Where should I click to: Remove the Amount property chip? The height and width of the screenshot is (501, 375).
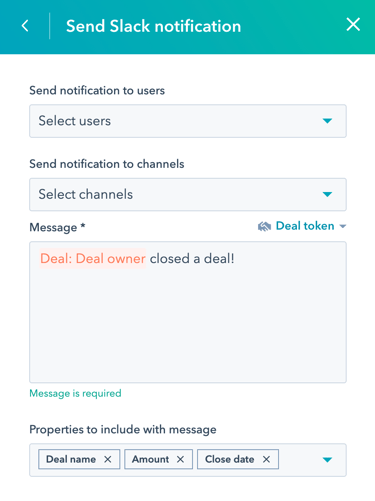click(180, 459)
